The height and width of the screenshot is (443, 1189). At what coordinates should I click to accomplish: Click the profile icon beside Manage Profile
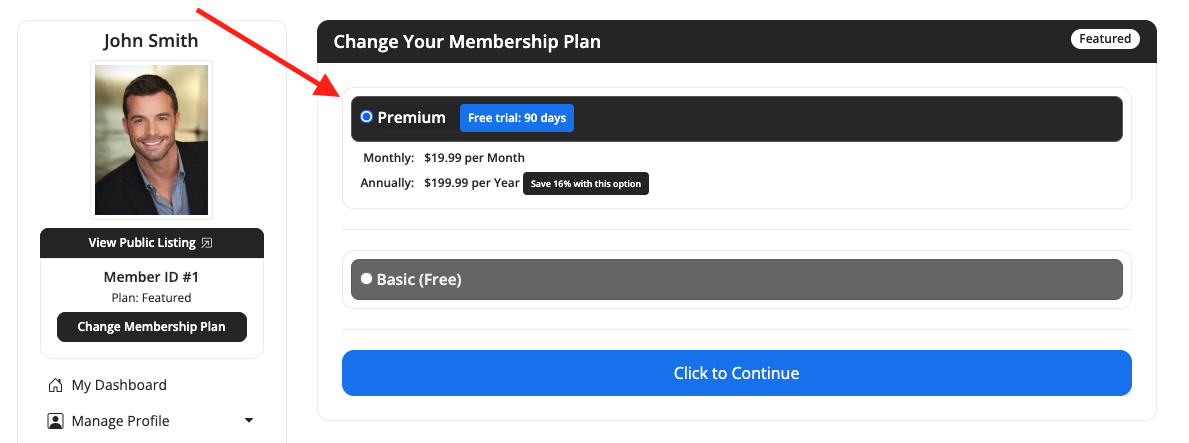tap(55, 421)
